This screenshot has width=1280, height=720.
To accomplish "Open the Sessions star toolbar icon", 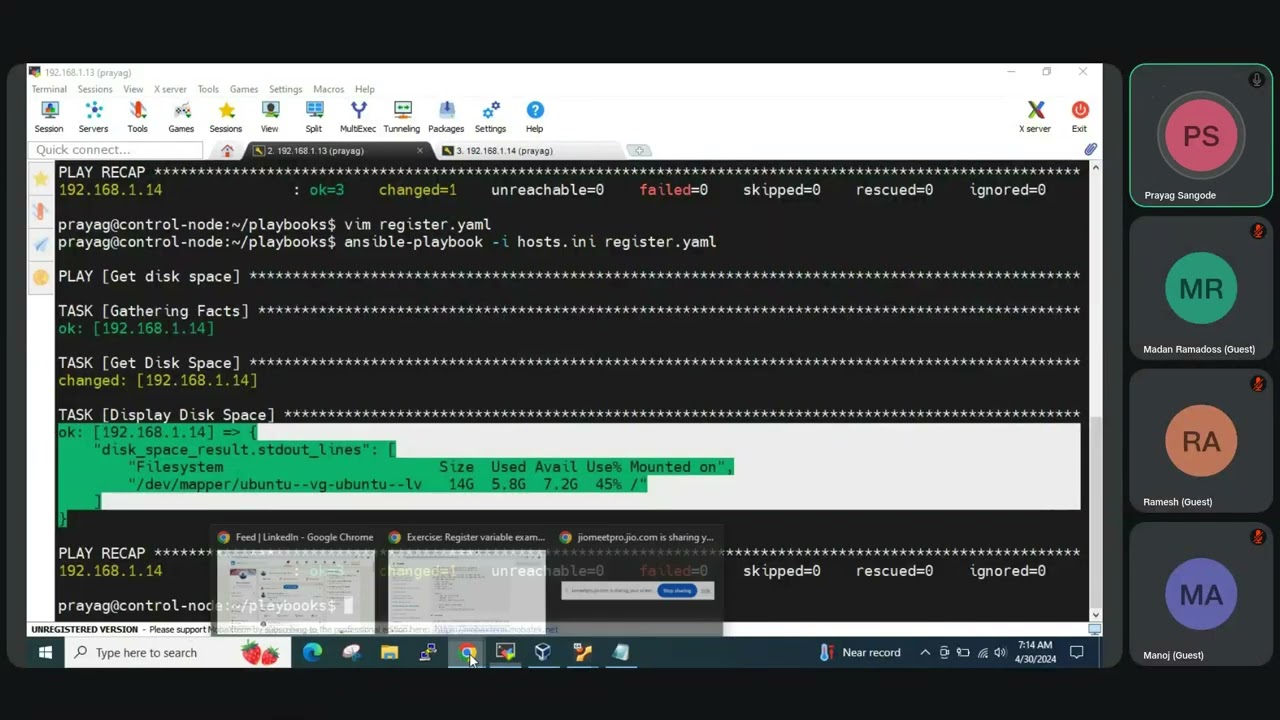I will [x=226, y=116].
